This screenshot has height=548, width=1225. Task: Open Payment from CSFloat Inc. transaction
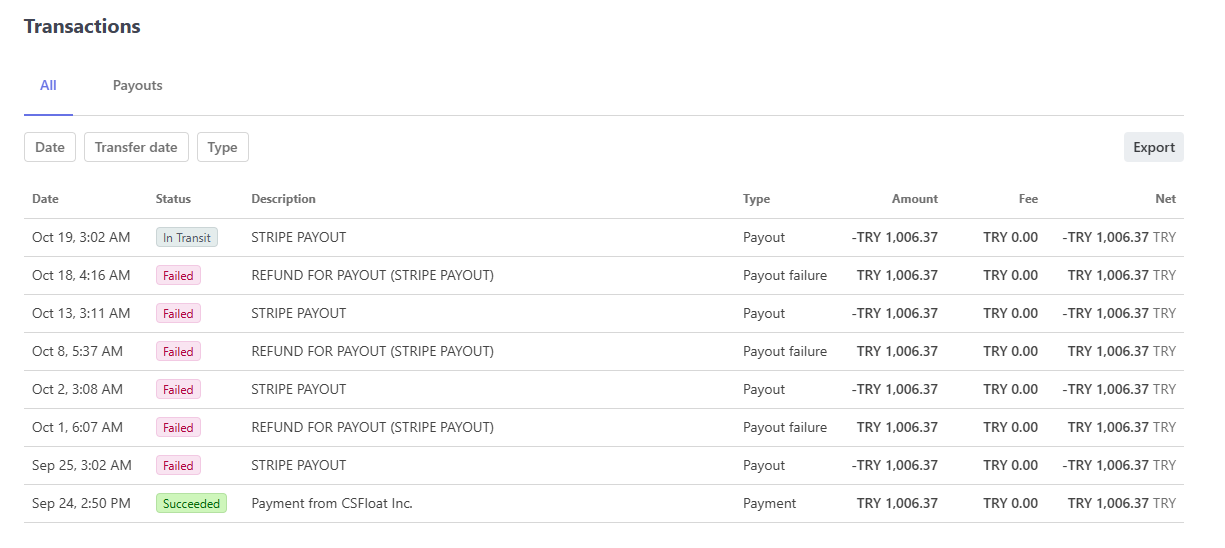tap(331, 504)
